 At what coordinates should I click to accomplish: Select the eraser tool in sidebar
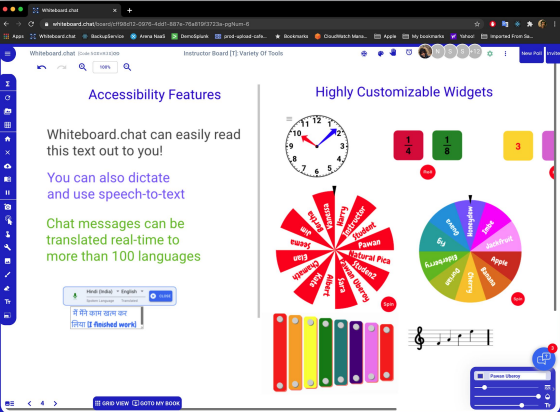point(8,288)
